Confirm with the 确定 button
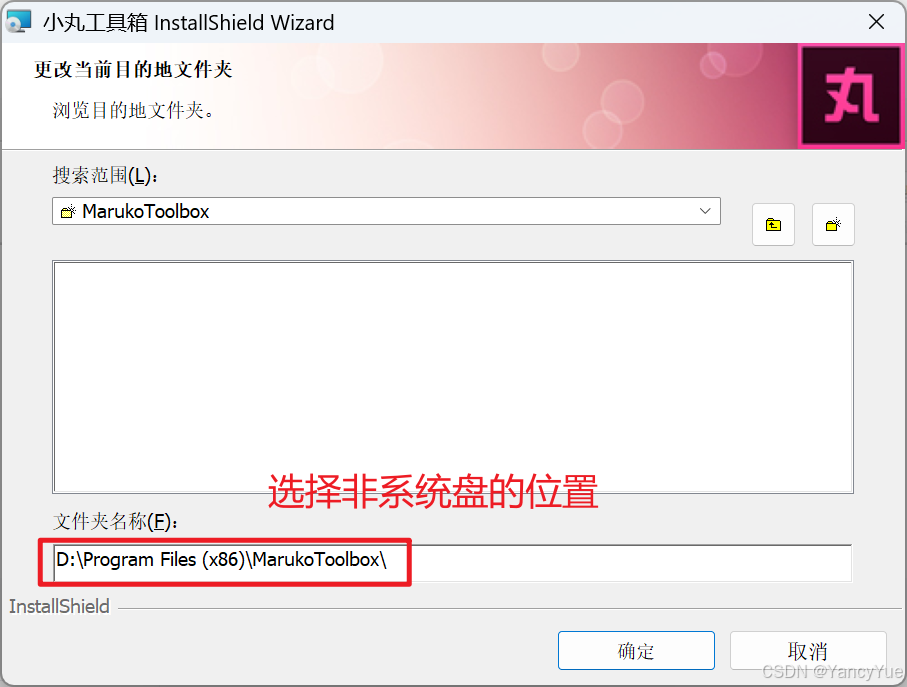The width and height of the screenshot is (907, 687). point(636,651)
